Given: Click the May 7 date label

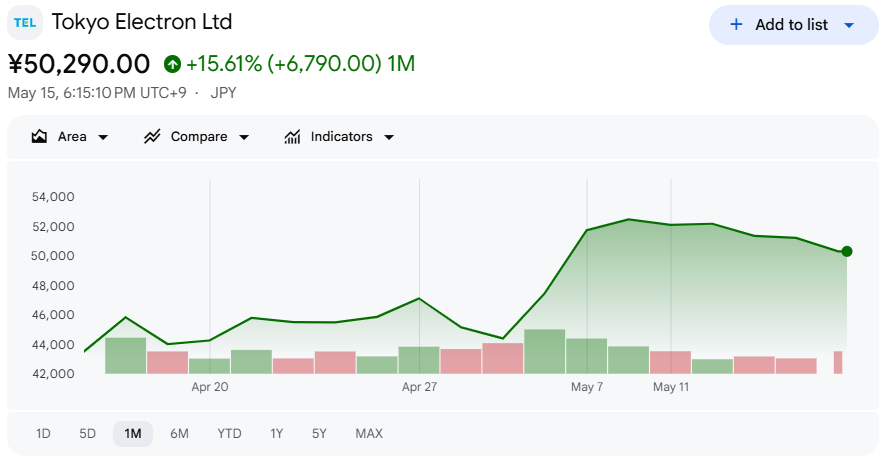Looking at the screenshot, I should tap(587, 387).
